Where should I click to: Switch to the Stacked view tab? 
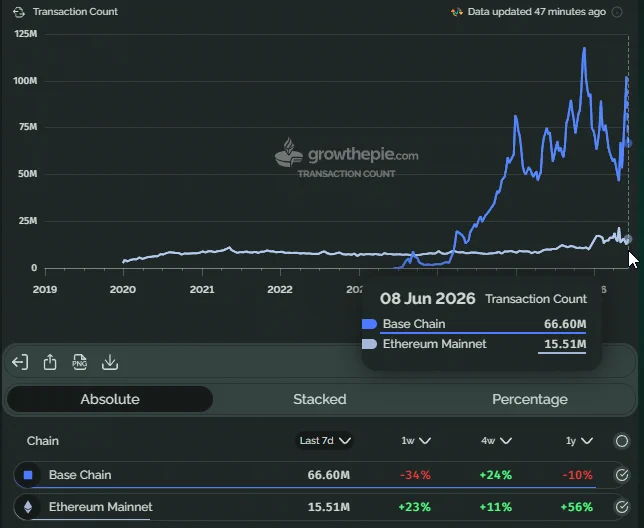[320, 399]
